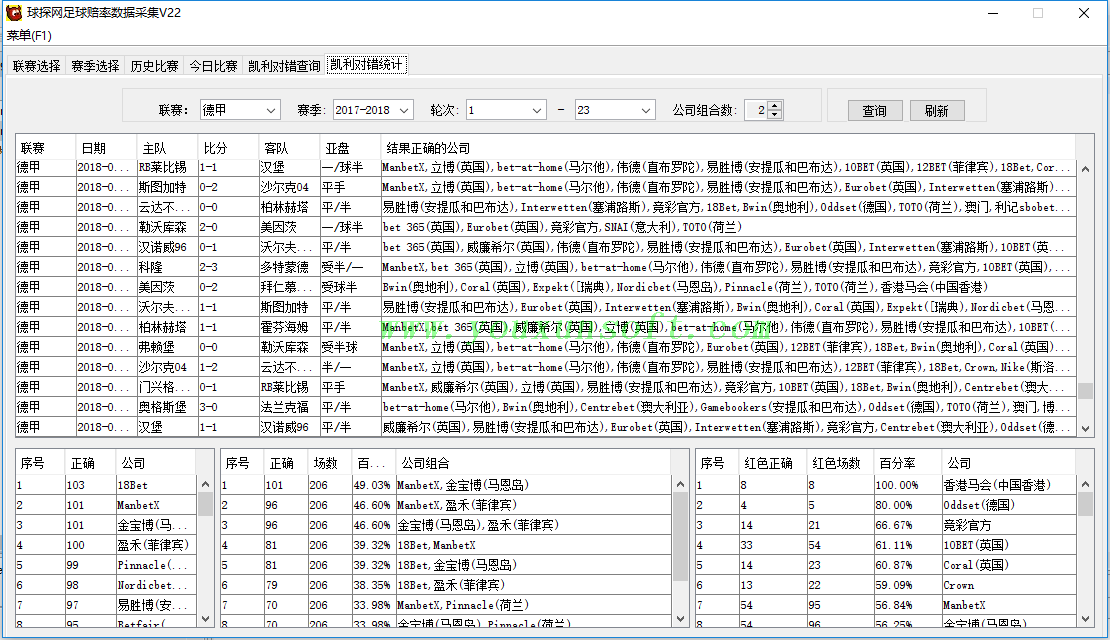Select the 18Bet row with 103 correct
Screen dimensions: 1110x640
point(106,485)
